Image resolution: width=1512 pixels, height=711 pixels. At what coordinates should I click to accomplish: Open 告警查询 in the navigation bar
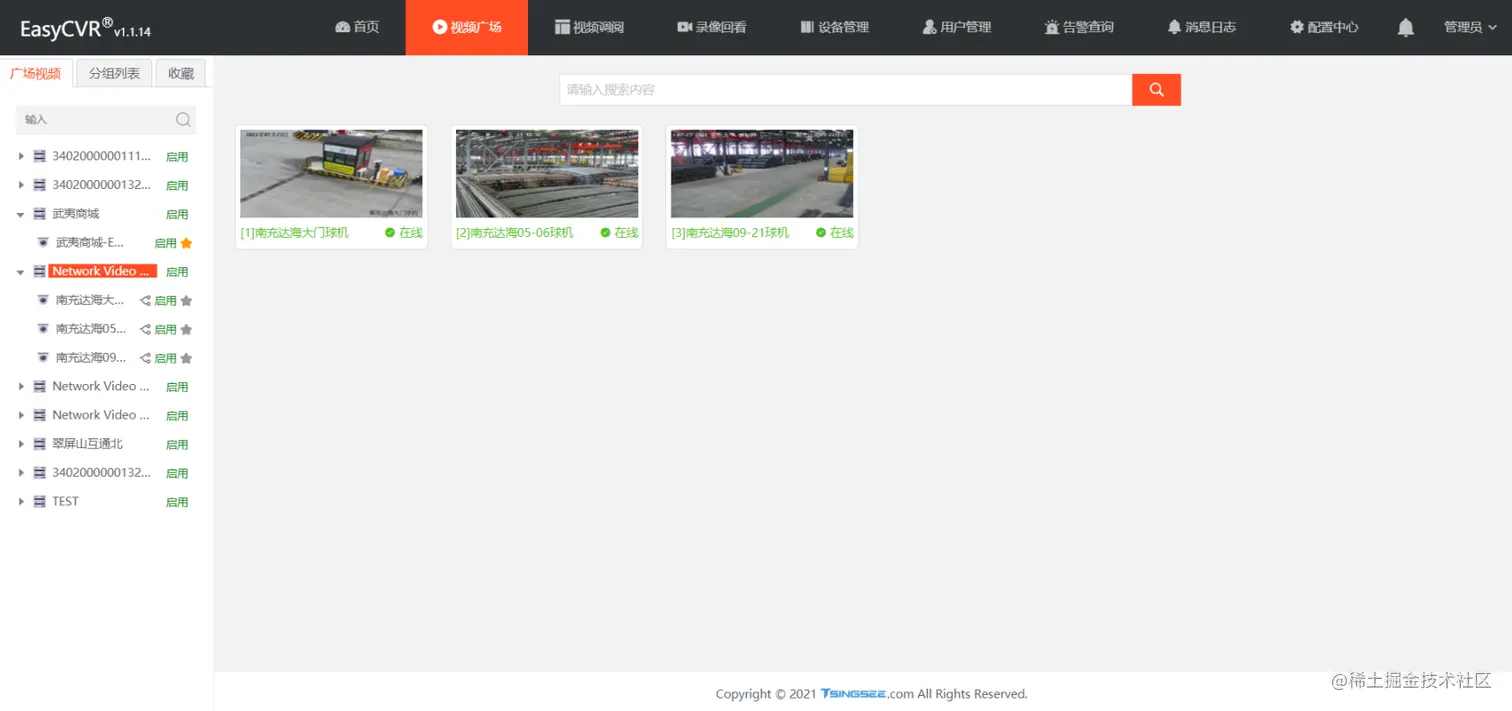click(x=1079, y=28)
